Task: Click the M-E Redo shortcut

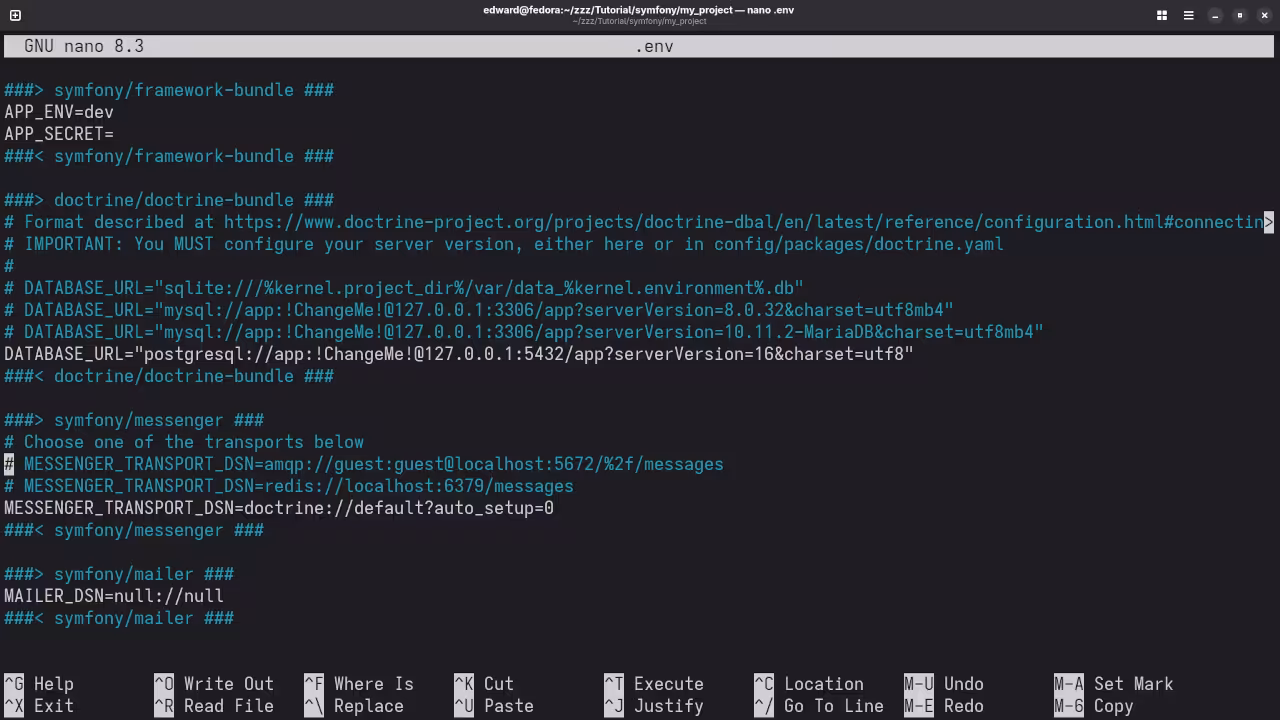Action: pyautogui.click(x=944, y=706)
